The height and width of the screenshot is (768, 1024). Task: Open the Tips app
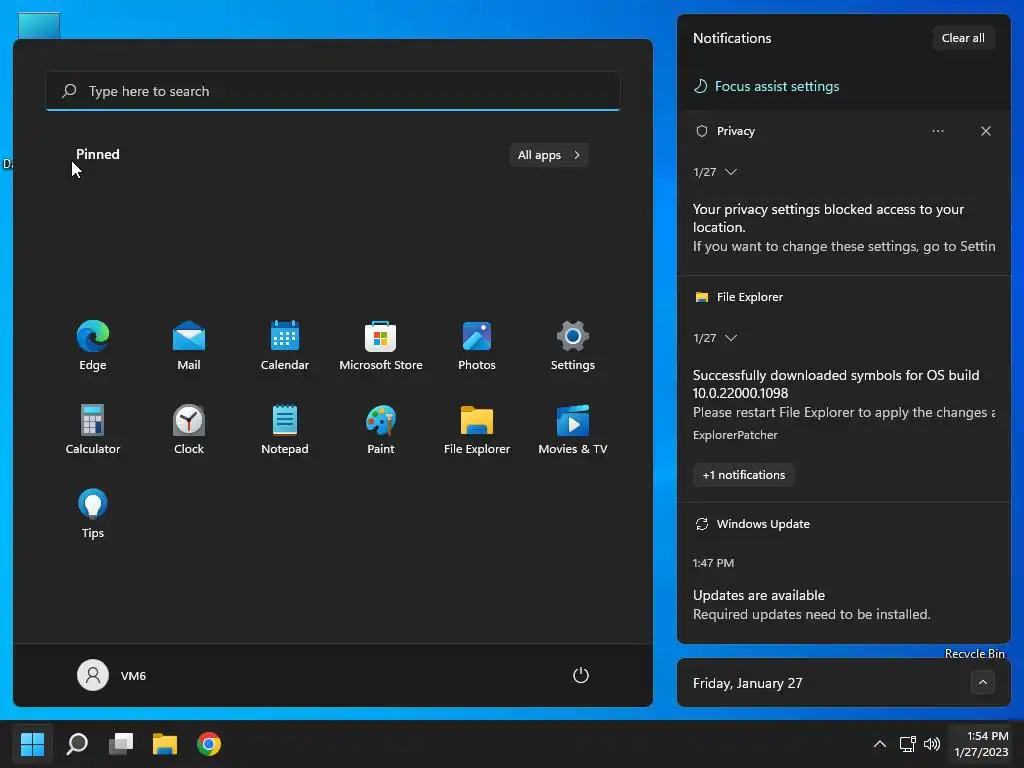93,514
